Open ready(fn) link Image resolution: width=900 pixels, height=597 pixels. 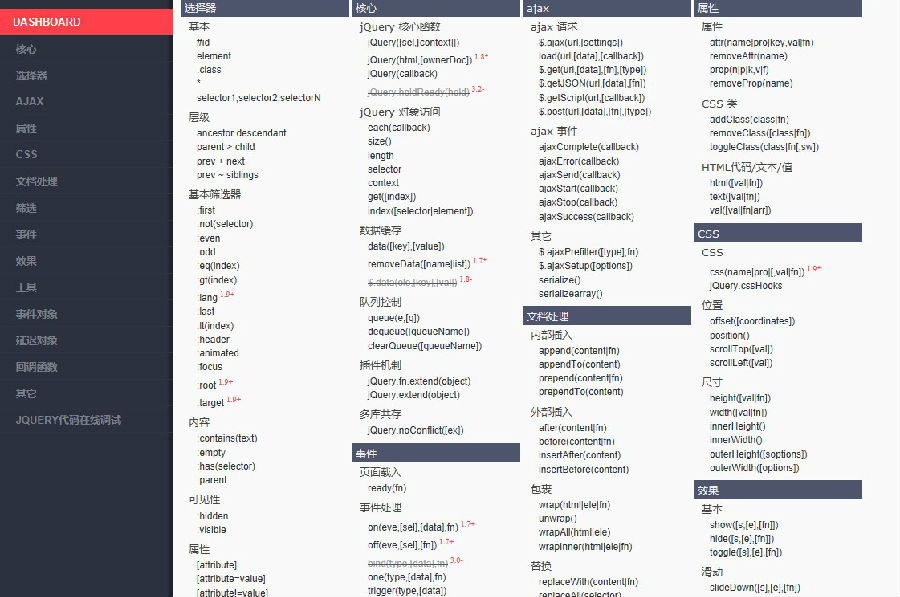(x=386, y=488)
